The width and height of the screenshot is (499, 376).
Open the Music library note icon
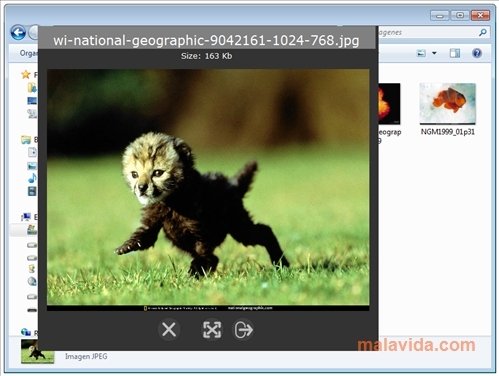coord(32,178)
